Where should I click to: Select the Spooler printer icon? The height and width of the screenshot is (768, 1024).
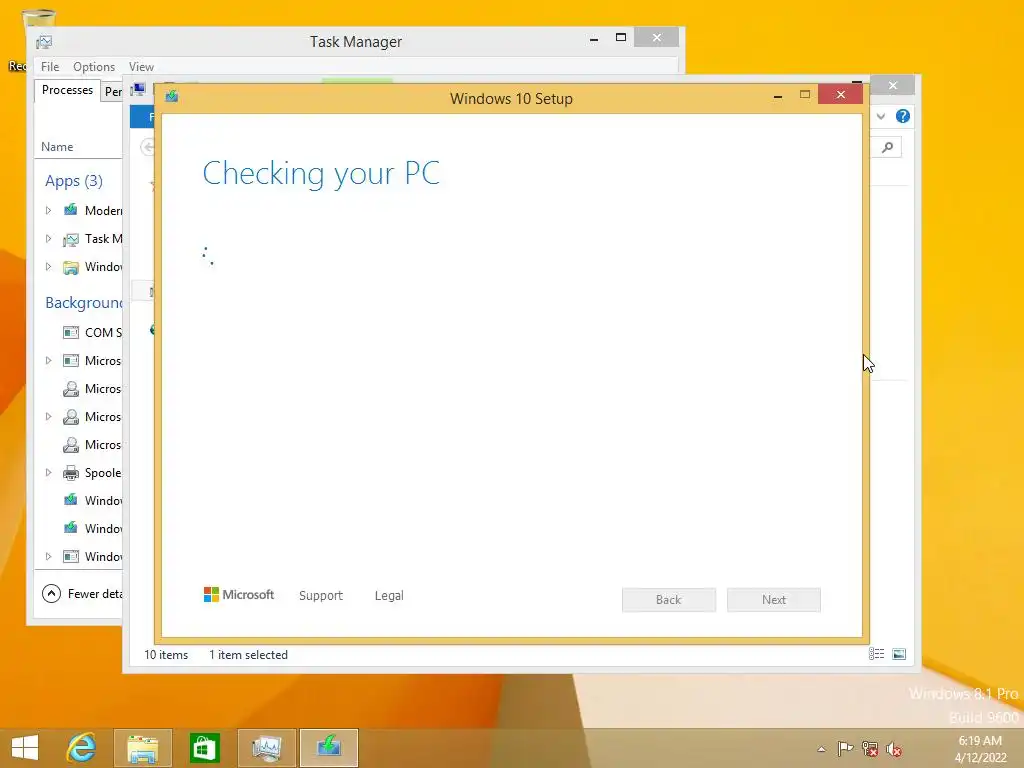coord(71,473)
